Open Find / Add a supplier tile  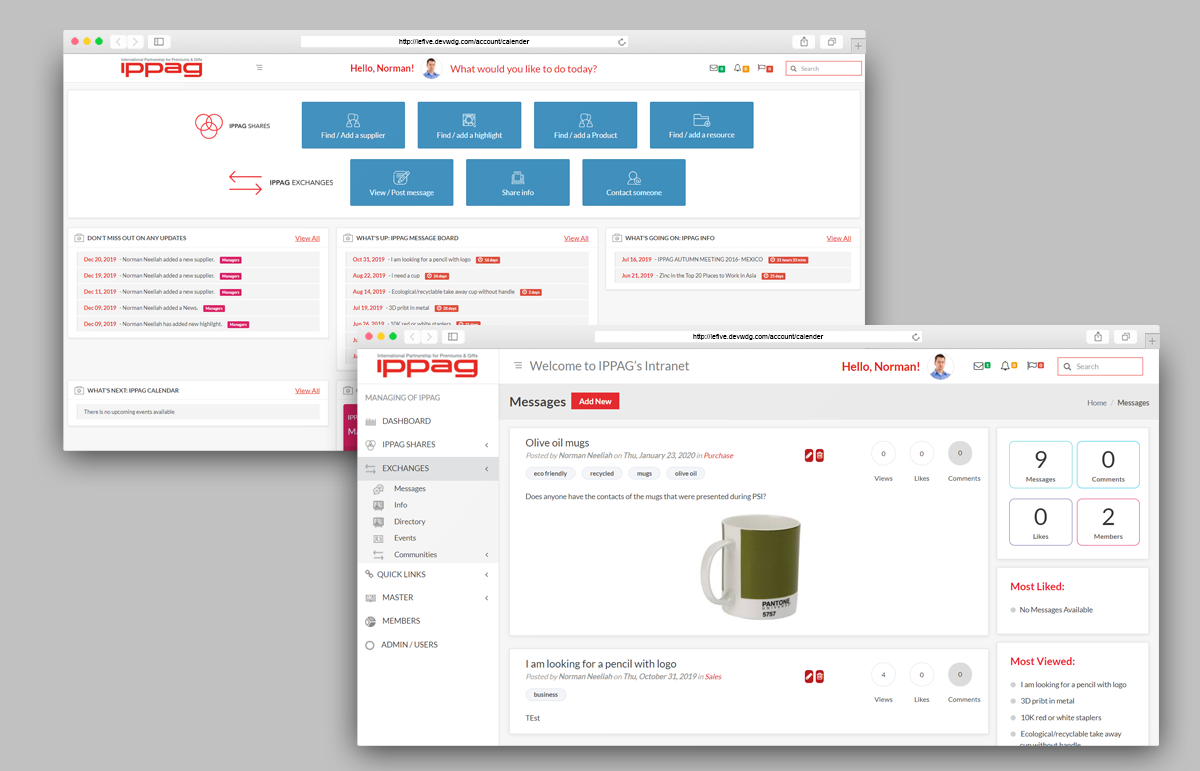click(353, 125)
